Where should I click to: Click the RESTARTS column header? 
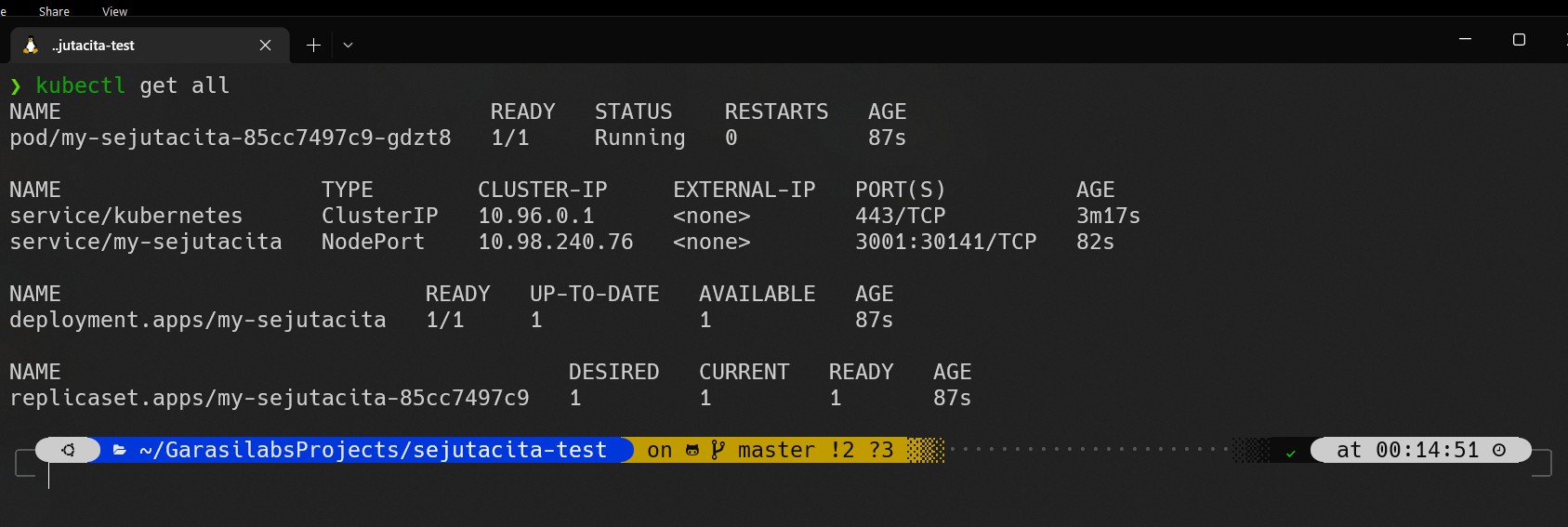coord(776,112)
